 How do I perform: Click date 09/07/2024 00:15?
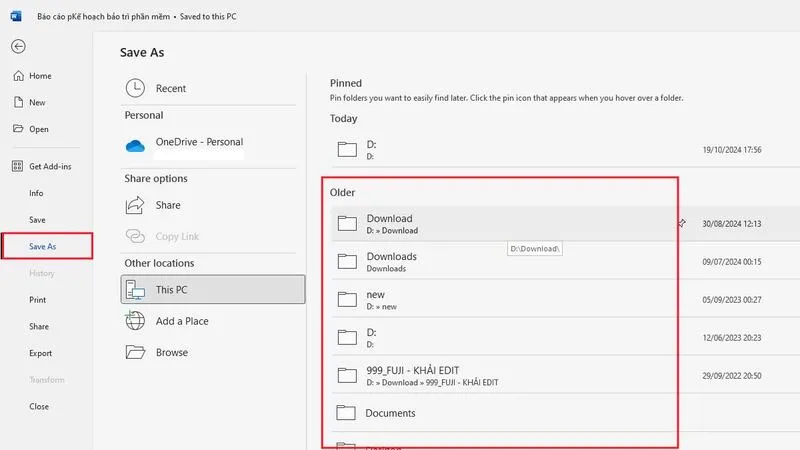[732, 261]
